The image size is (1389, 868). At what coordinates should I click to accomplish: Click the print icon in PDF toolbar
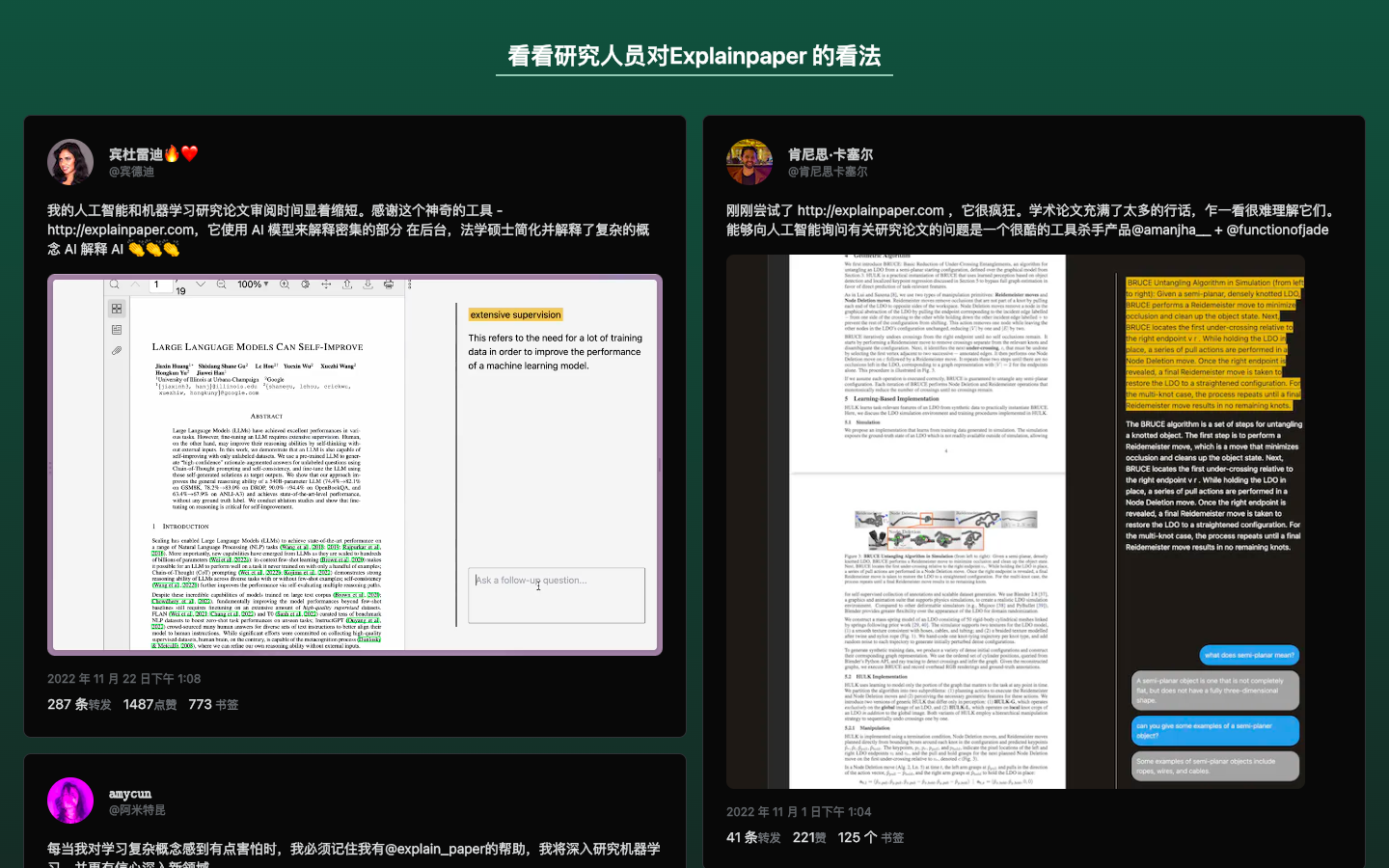point(389,285)
